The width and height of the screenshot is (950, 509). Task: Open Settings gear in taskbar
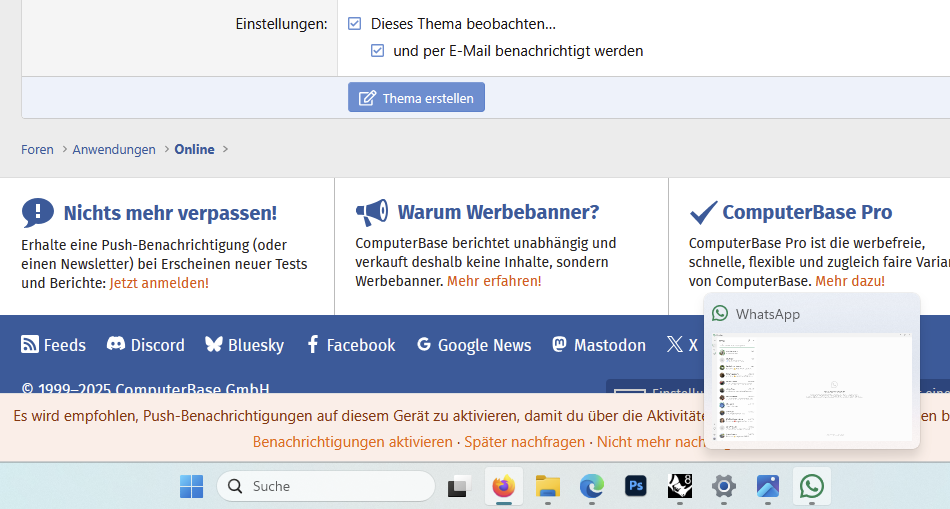(x=723, y=486)
